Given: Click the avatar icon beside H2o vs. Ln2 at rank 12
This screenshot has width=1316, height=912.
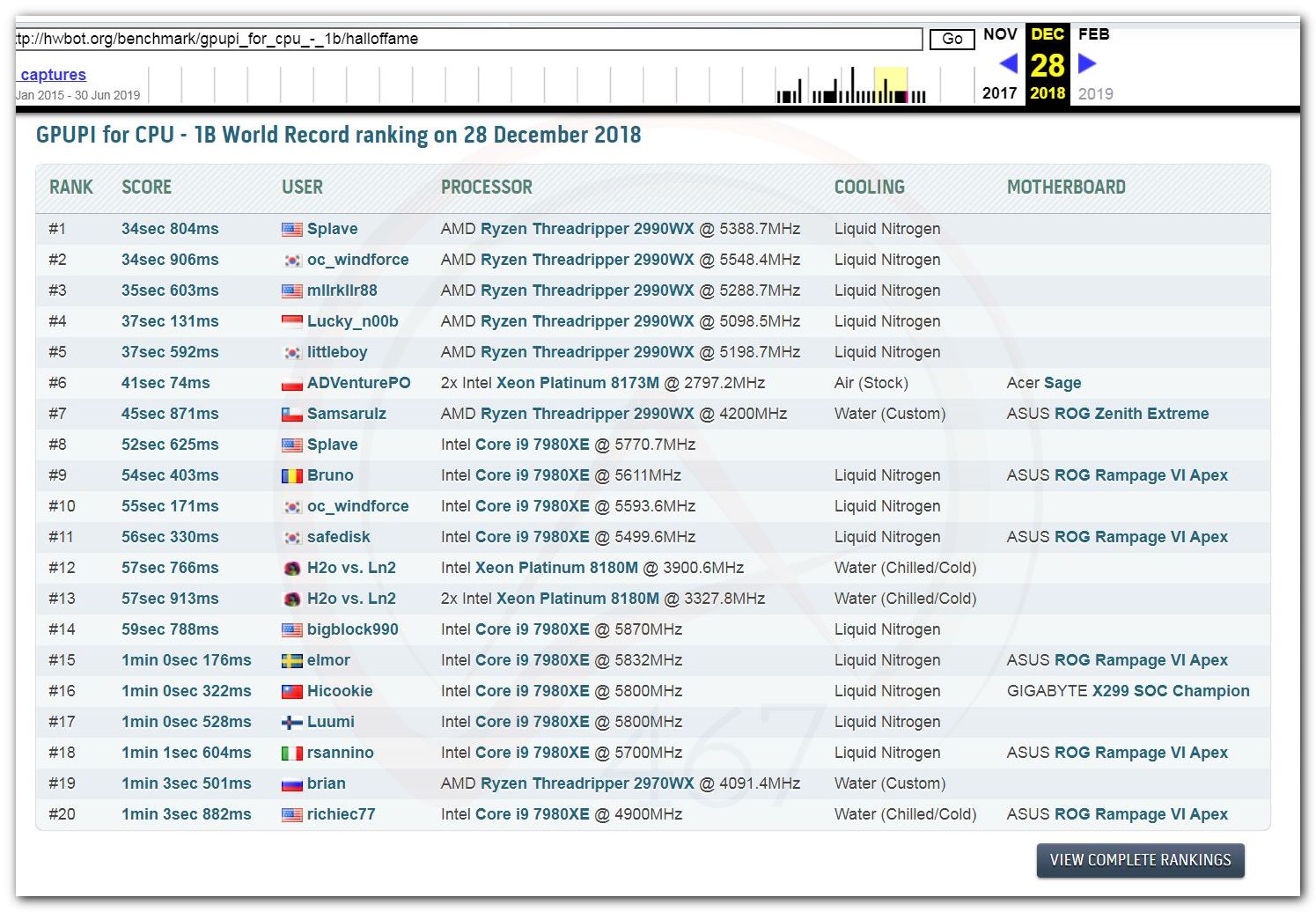Looking at the screenshot, I should coord(291,568).
